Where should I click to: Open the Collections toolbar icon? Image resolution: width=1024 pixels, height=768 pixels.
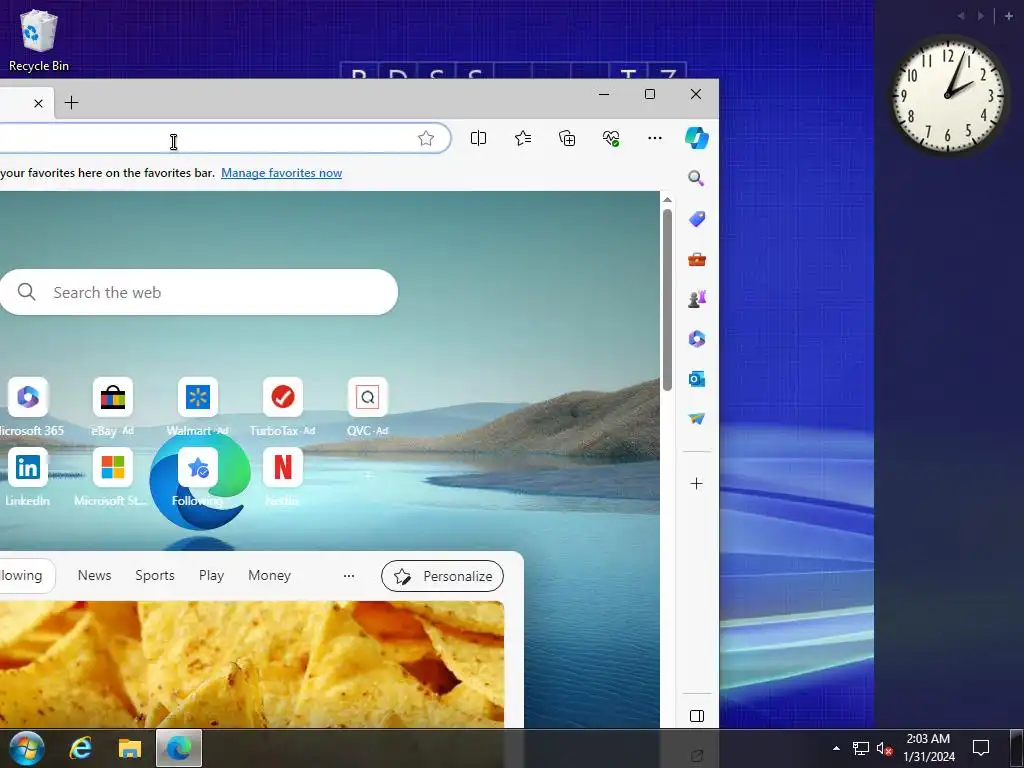point(567,138)
